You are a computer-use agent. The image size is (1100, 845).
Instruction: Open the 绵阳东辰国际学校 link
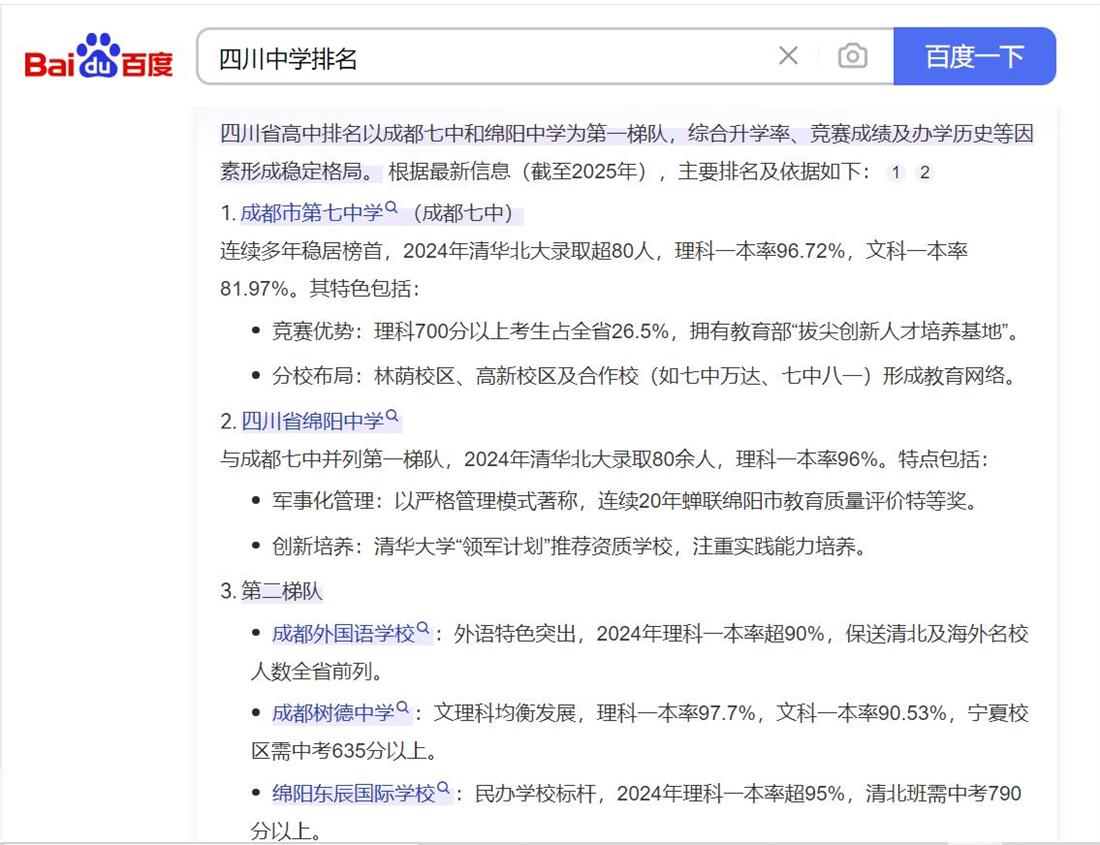click(354, 793)
